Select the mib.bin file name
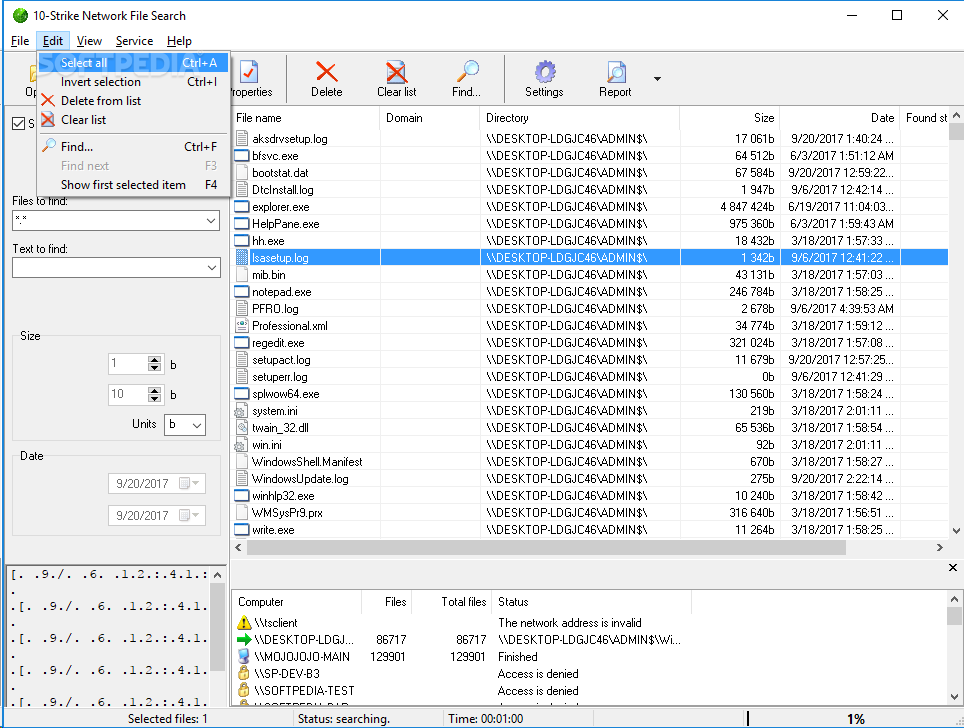Screen dimensions: 964x728 269,275
